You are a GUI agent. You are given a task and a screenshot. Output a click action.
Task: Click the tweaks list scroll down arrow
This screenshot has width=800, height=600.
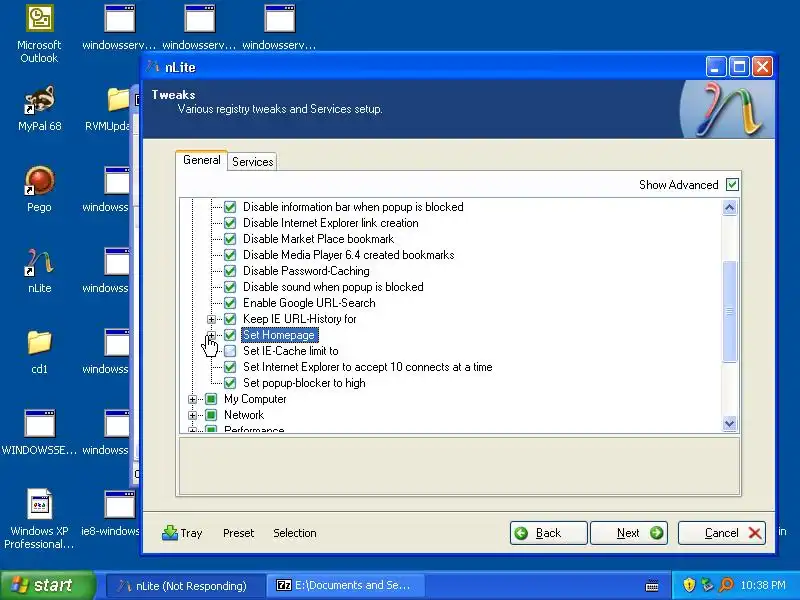730,423
